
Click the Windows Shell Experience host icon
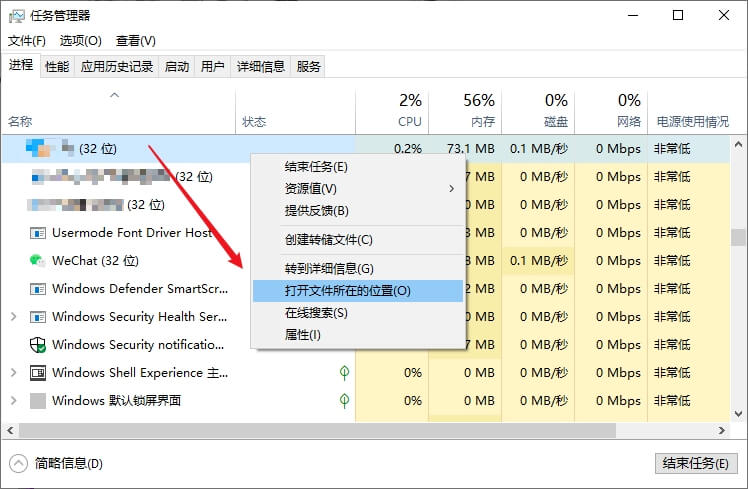[38, 373]
